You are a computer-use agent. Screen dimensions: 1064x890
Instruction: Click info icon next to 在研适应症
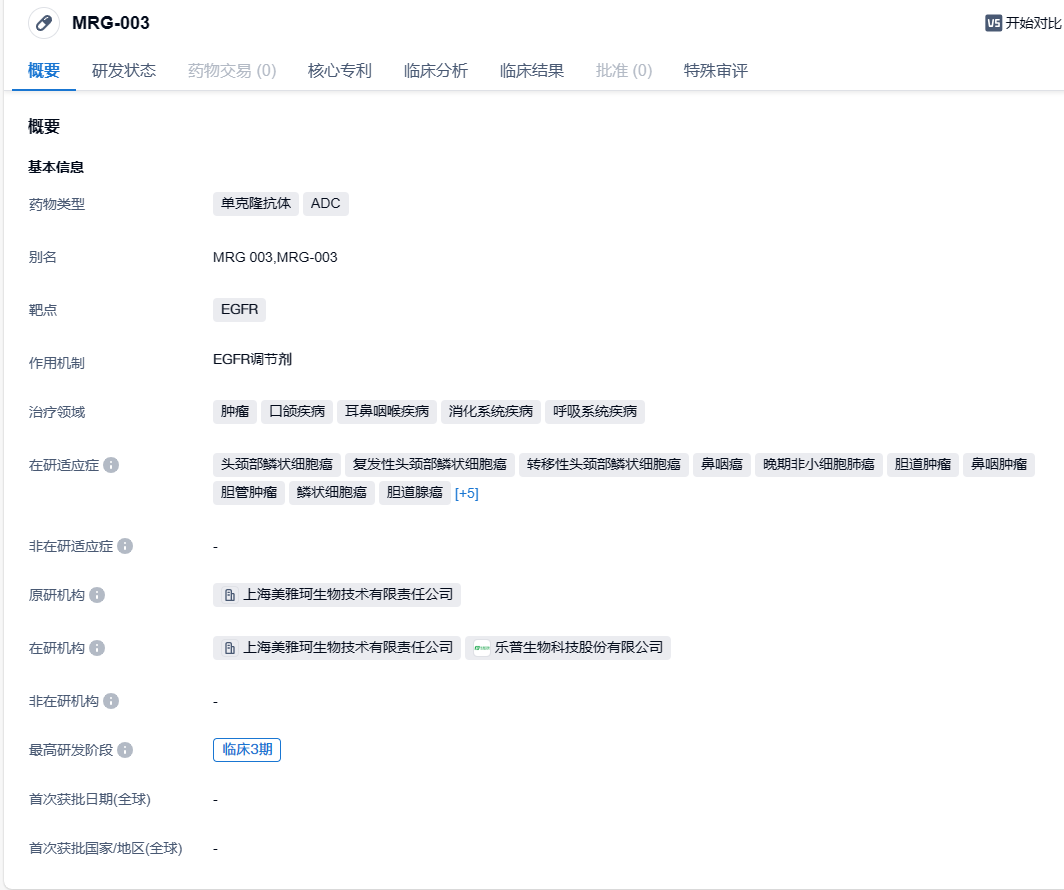tap(111, 465)
